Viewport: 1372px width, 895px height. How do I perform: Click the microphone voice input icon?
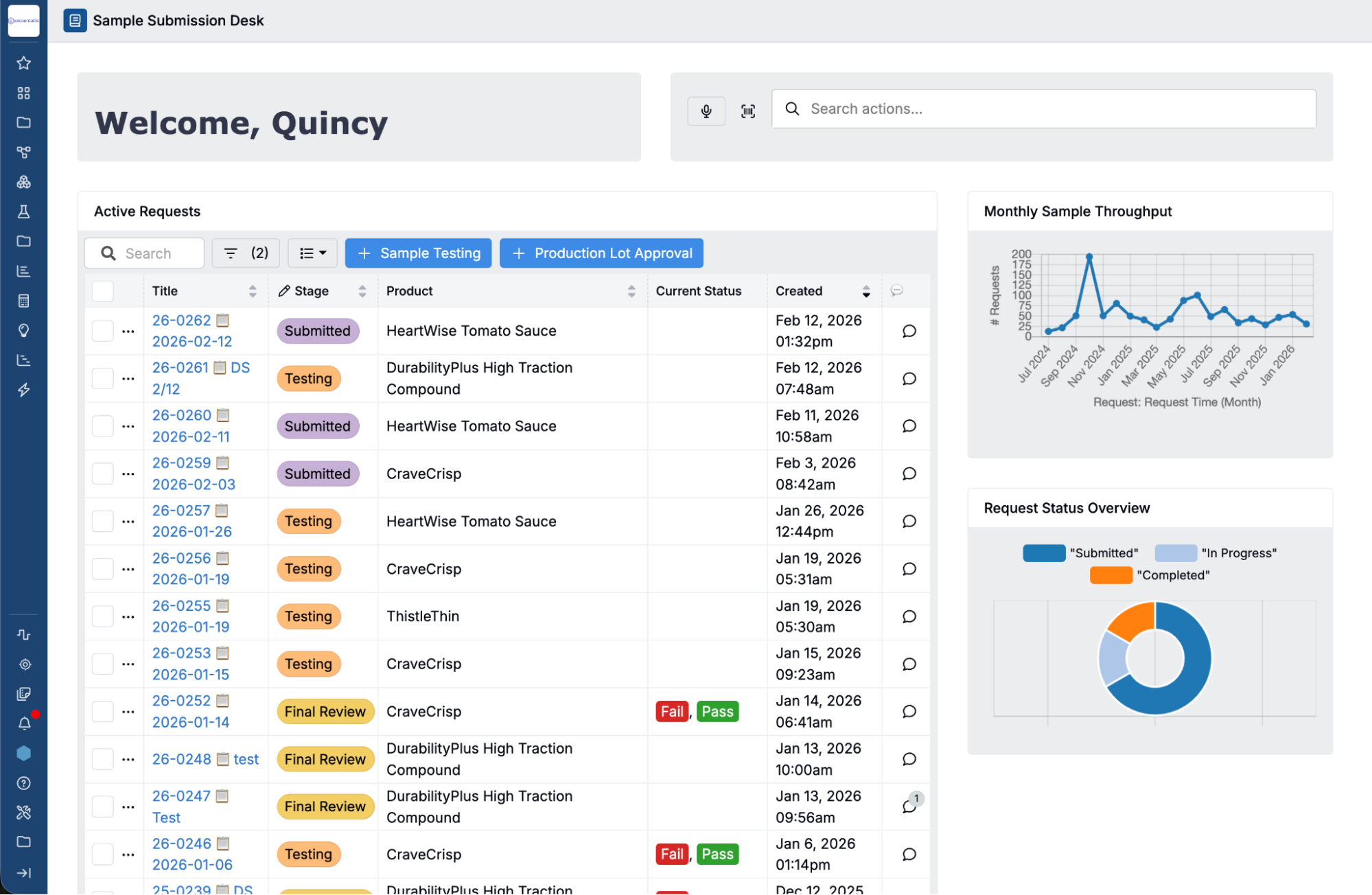tap(706, 111)
